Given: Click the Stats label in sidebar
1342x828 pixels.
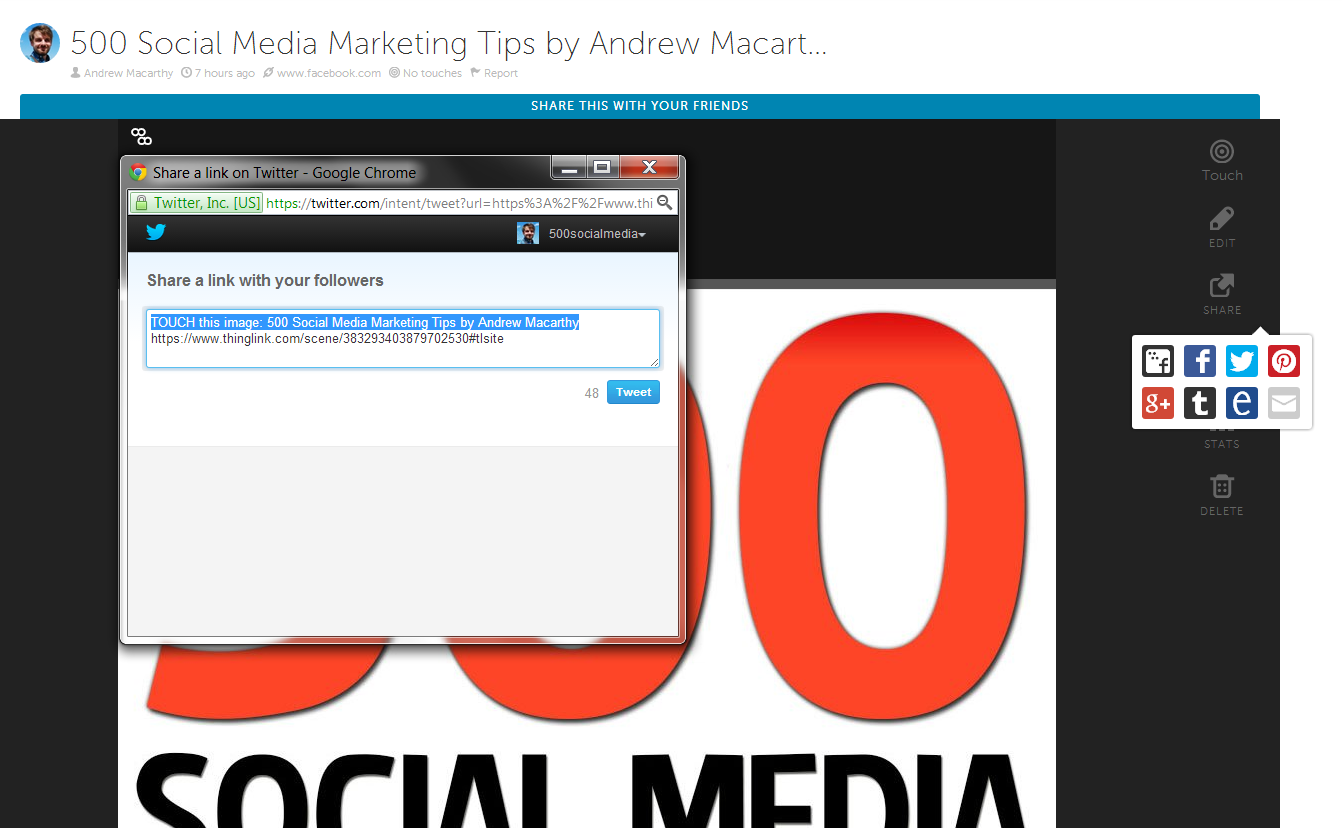Looking at the screenshot, I should 1221,444.
